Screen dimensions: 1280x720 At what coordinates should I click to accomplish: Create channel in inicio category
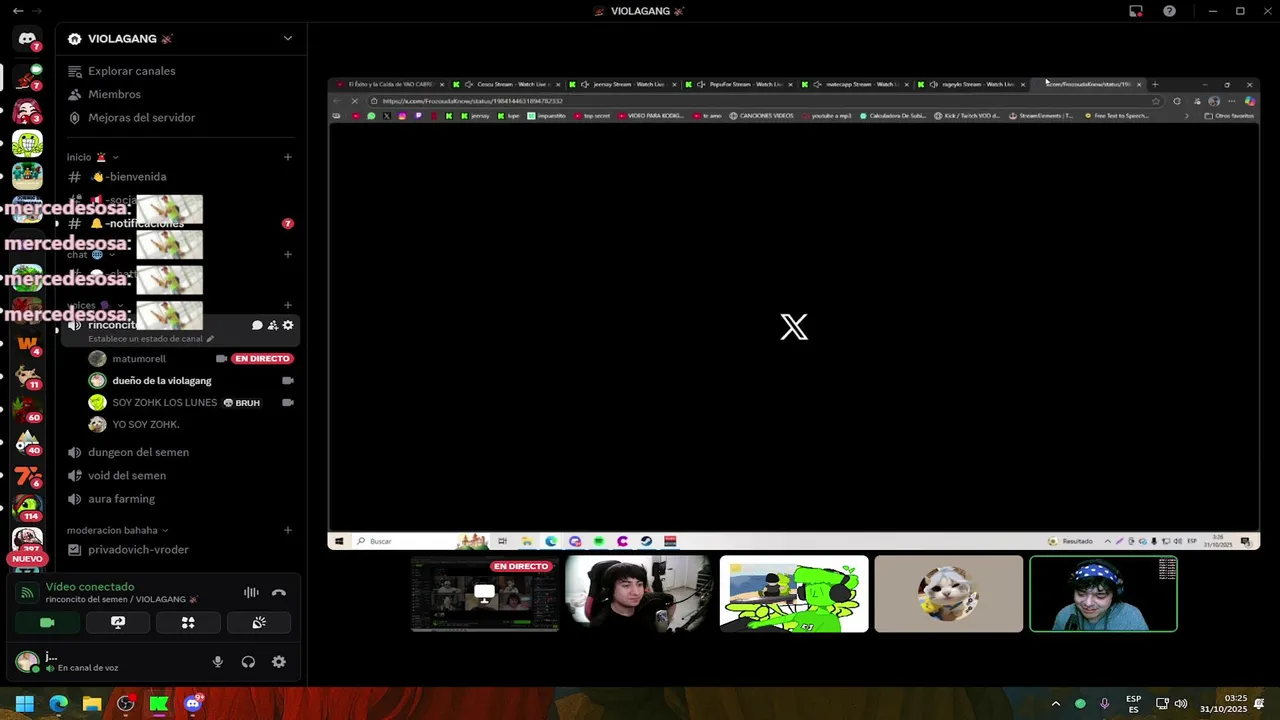(x=288, y=157)
